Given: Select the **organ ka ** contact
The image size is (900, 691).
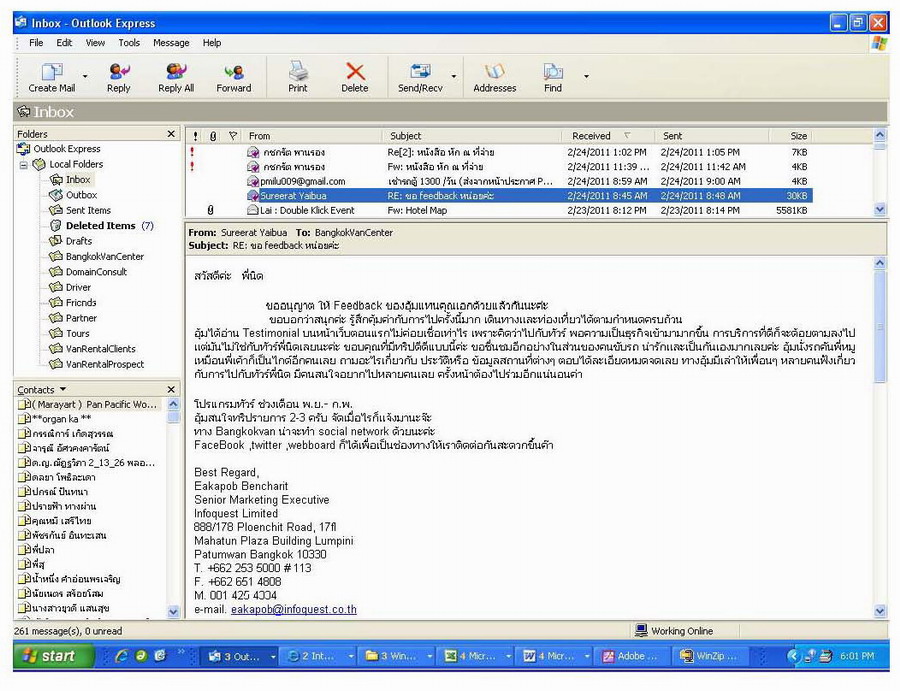Looking at the screenshot, I should pyautogui.click(x=55, y=419).
